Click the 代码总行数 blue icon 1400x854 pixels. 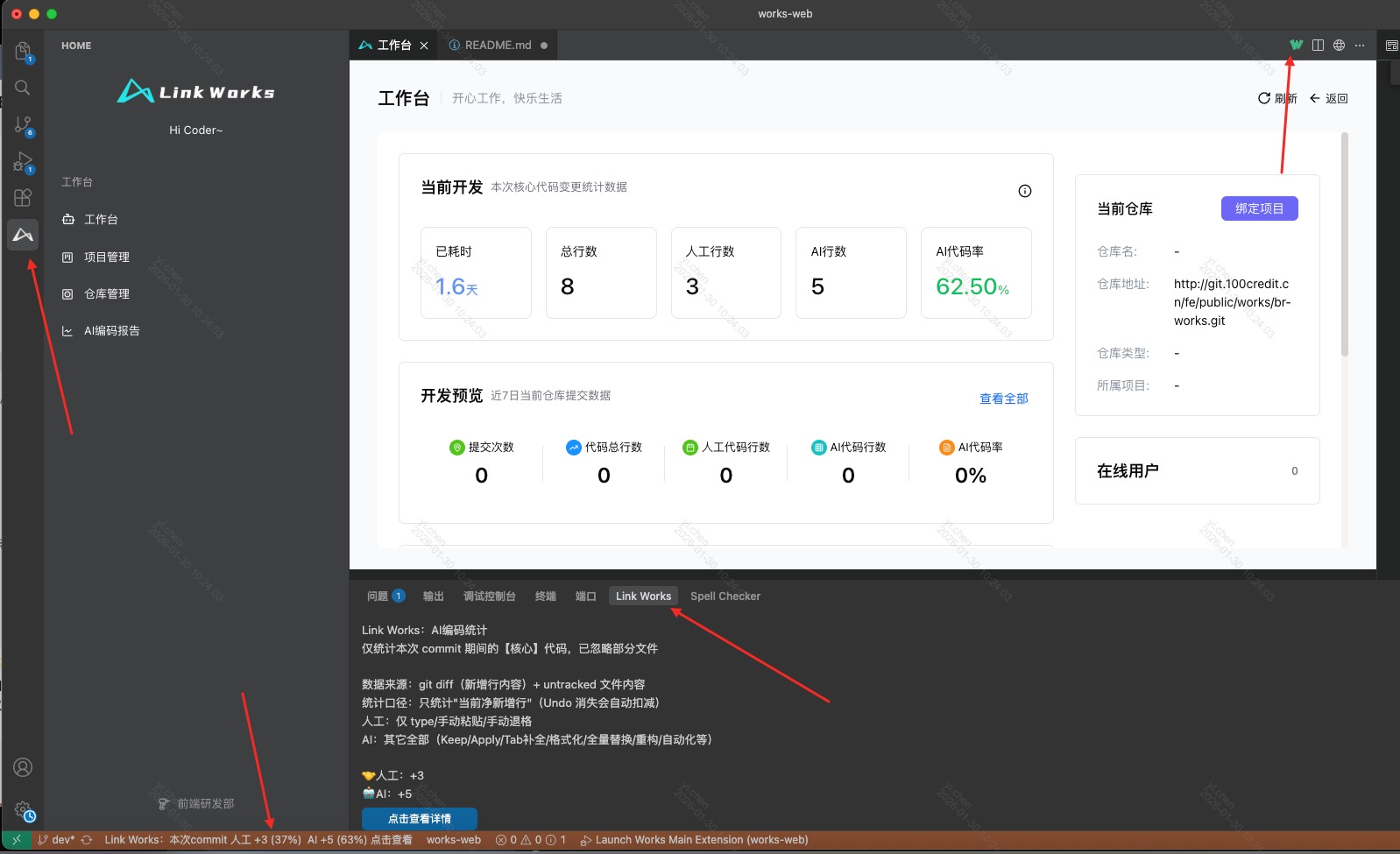pos(574,448)
